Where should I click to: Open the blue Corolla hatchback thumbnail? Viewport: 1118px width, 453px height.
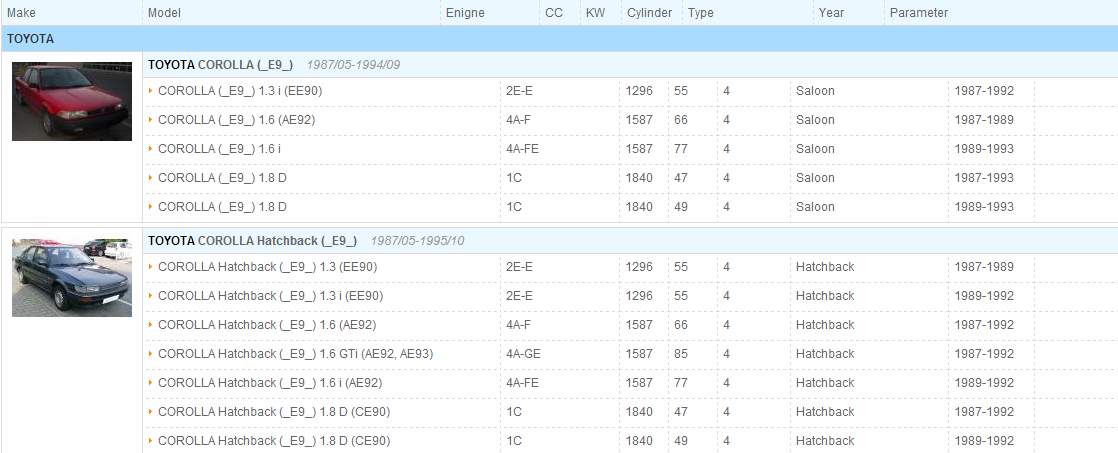tap(72, 278)
